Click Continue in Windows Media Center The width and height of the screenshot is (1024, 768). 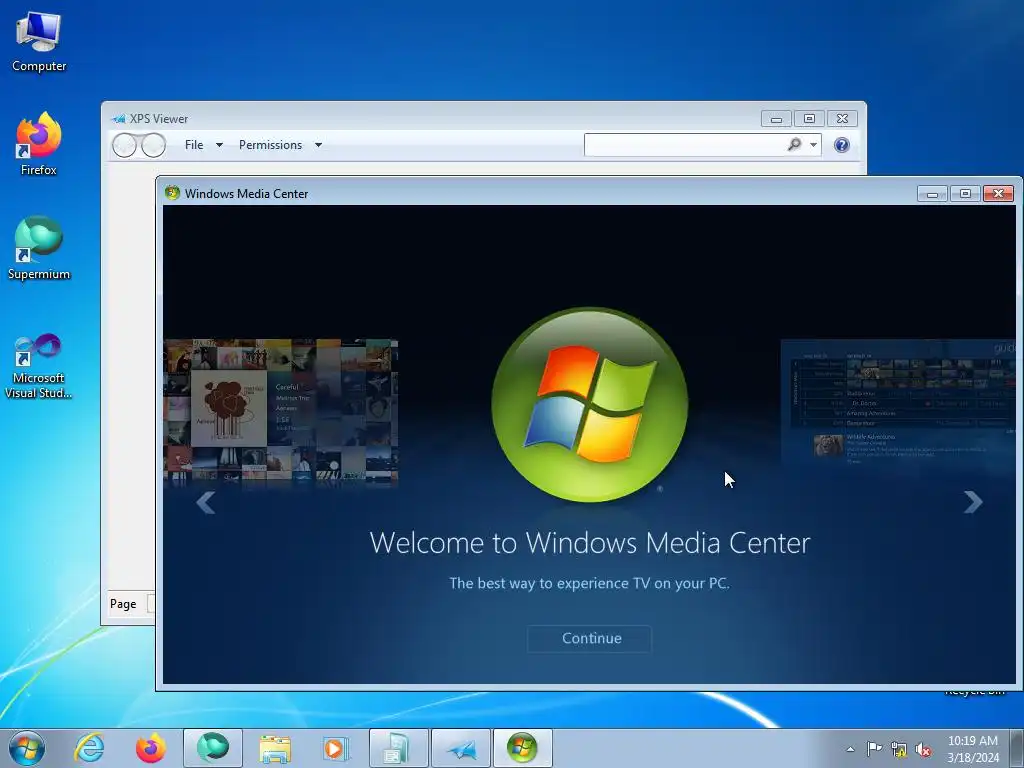[x=589, y=638]
